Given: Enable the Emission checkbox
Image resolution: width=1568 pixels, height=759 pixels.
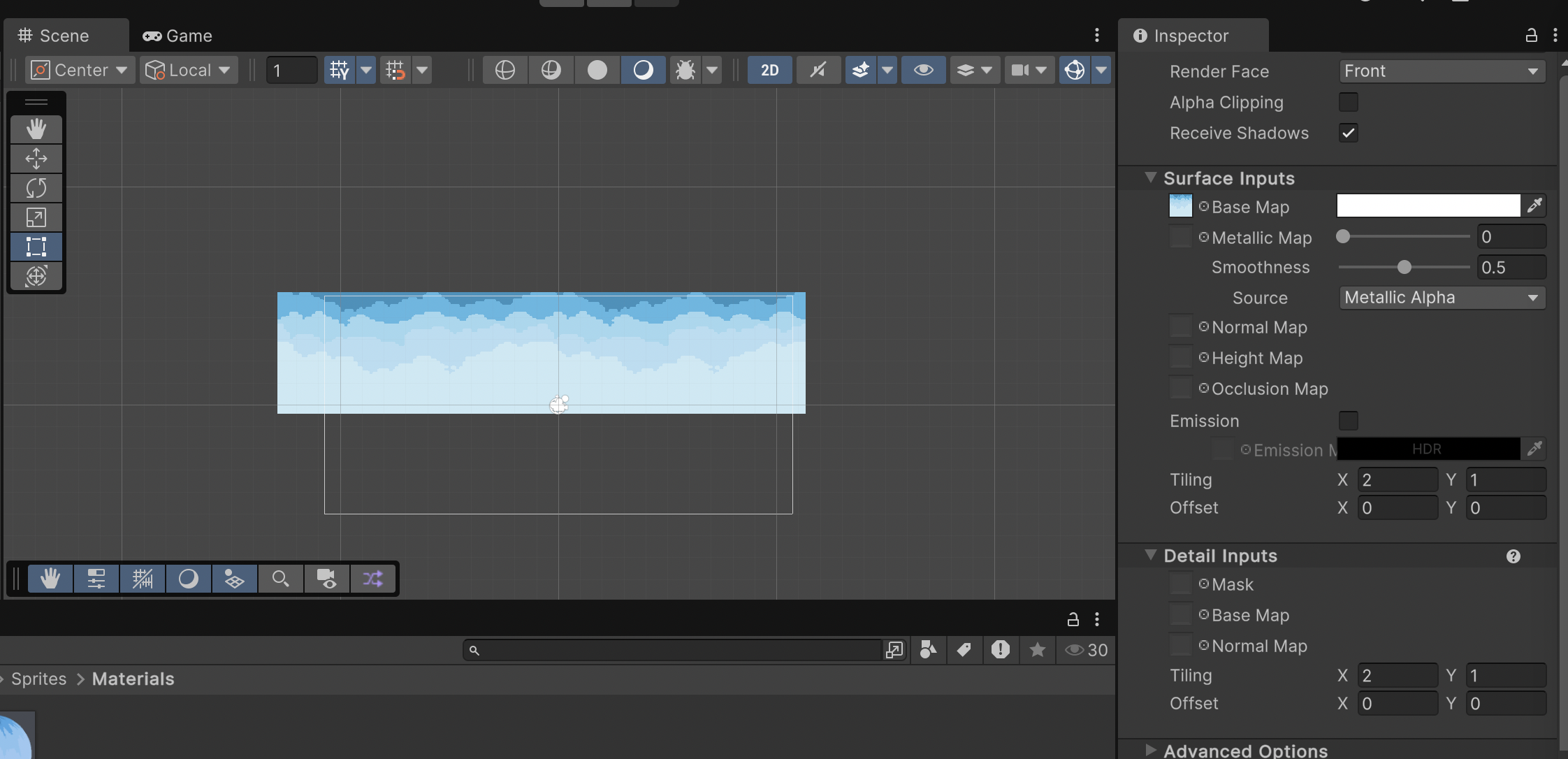Looking at the screenshot, I should pos(1348,421).
